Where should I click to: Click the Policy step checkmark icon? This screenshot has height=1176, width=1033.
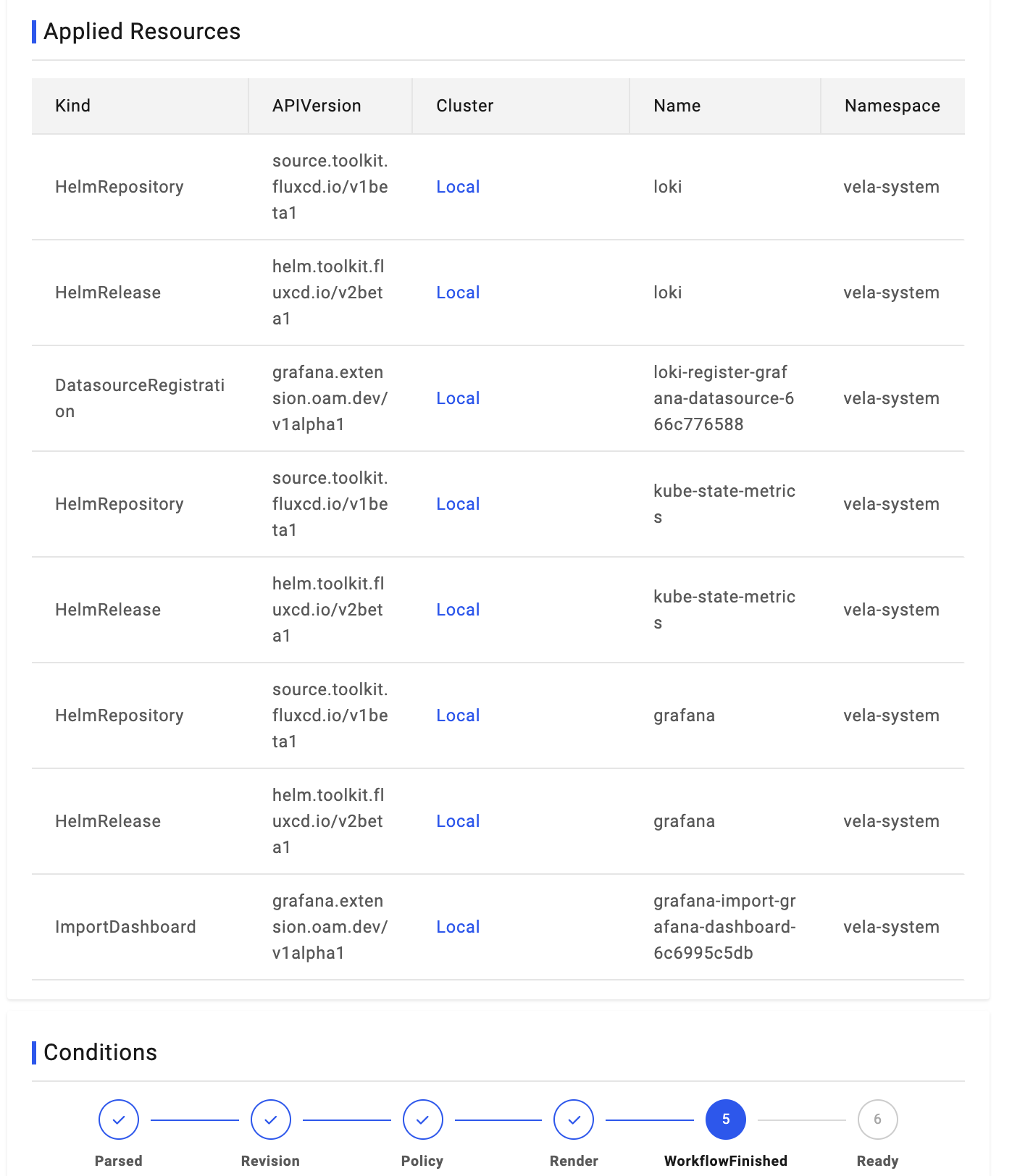[422, 1119]
